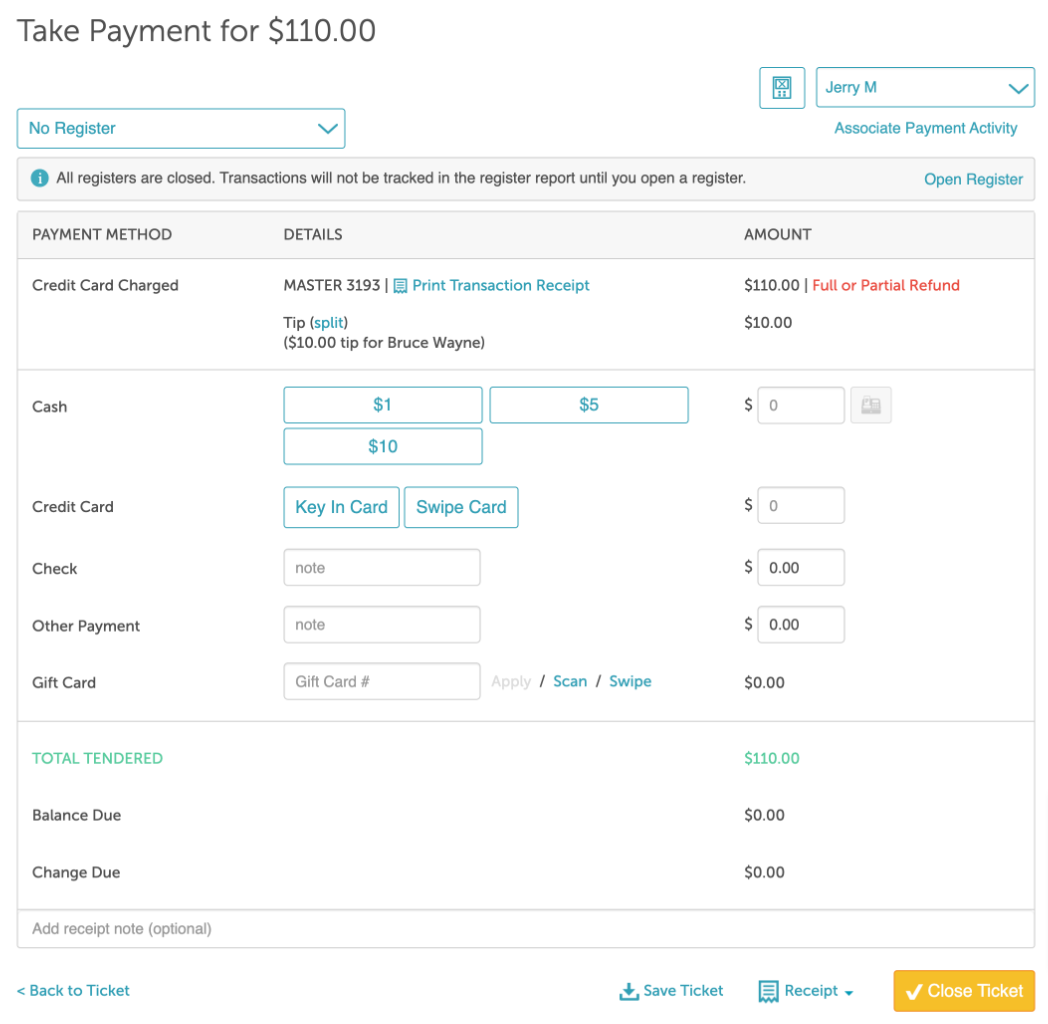The image size is (1048, 1024).
Task: Click the Credit Card Charged label
Action: [106, 285]
